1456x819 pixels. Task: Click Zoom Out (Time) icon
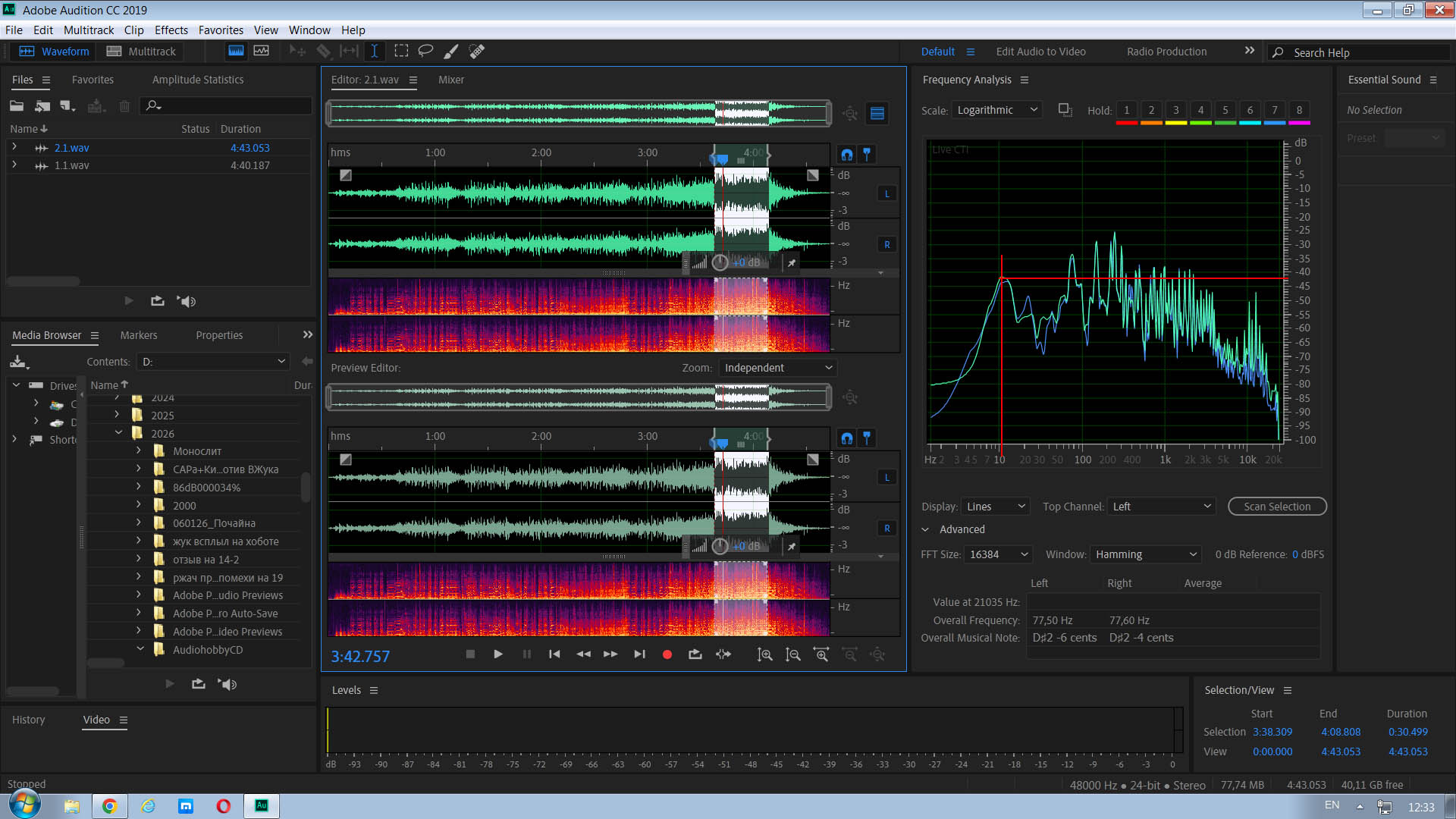click(x=850, y=654)
